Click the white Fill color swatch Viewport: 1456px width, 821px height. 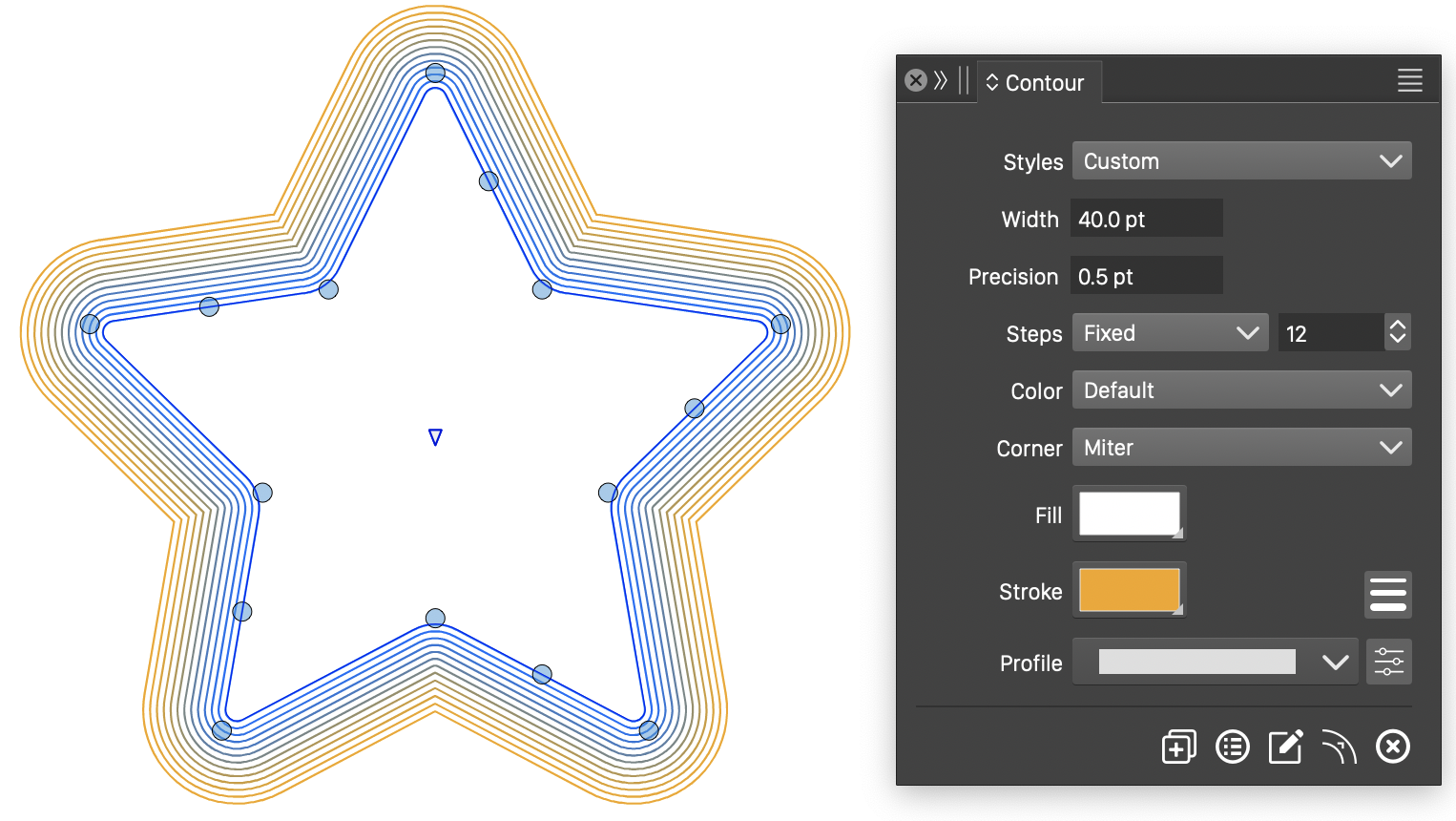tap(1129, 515)
